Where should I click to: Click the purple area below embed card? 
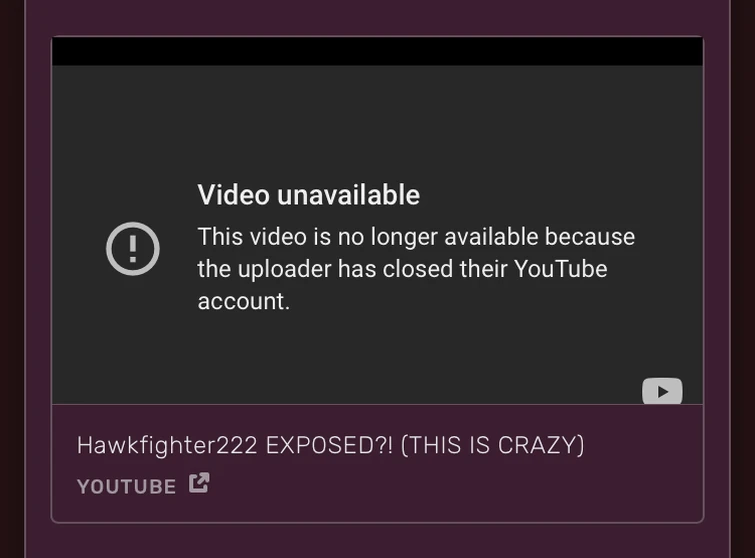tap(378, 541)
